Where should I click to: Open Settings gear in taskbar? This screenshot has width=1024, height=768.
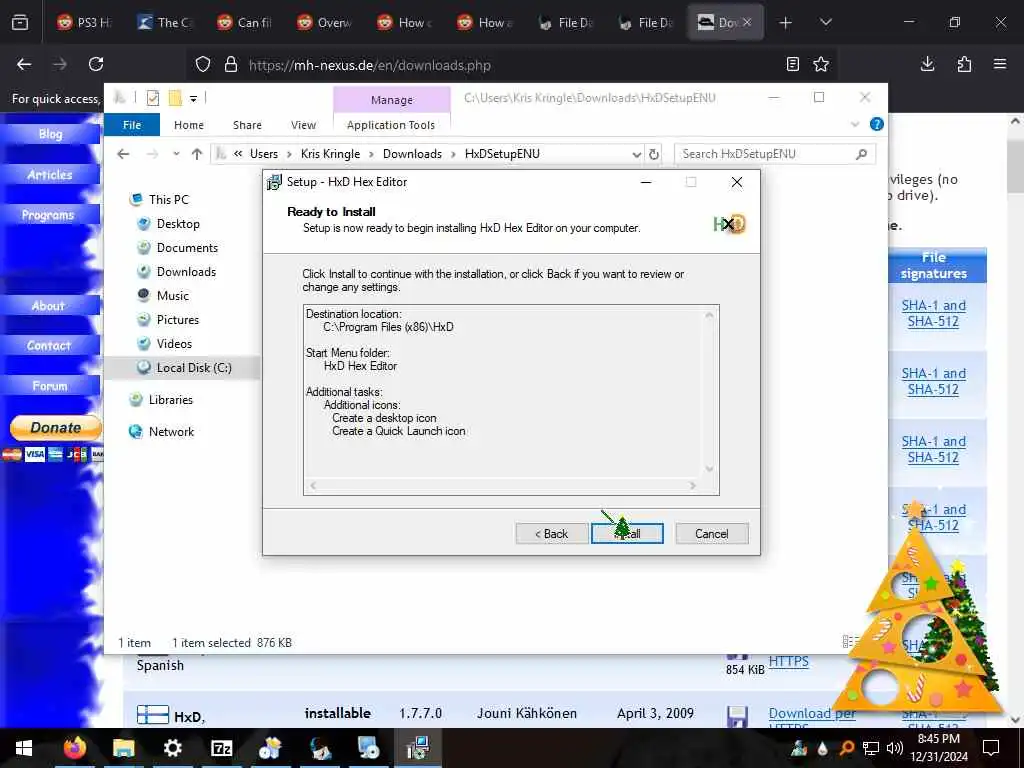[x=172, y=748]
